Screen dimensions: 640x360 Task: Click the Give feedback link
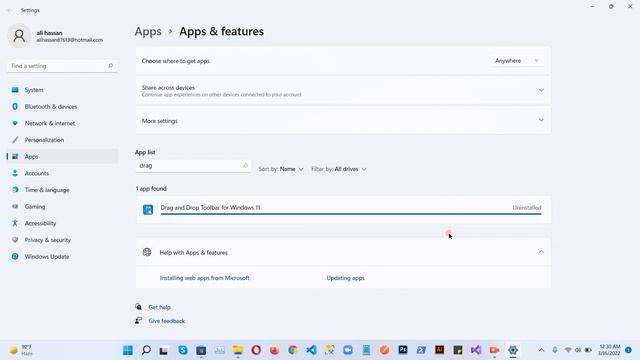167,321
